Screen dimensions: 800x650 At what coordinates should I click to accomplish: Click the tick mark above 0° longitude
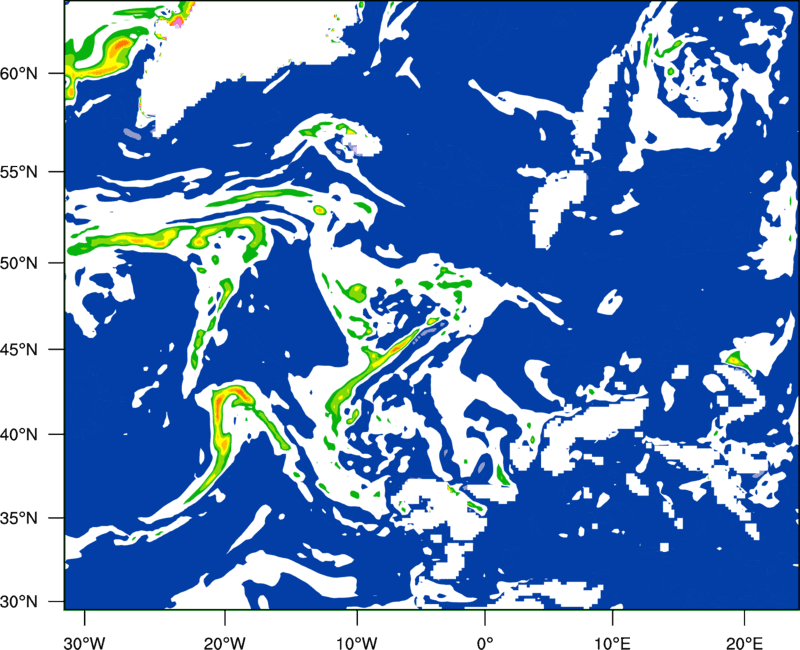coord(485,617)
